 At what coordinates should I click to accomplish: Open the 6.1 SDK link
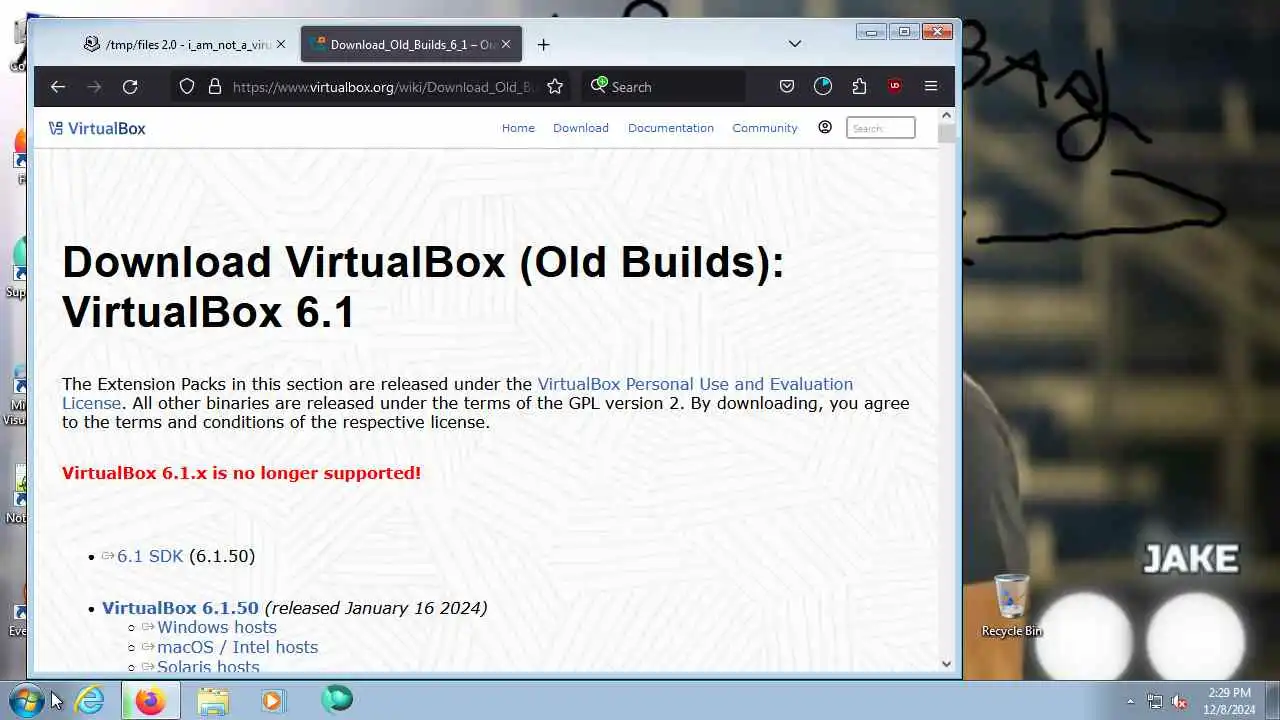pyautogui.click(x=150, y=556)
